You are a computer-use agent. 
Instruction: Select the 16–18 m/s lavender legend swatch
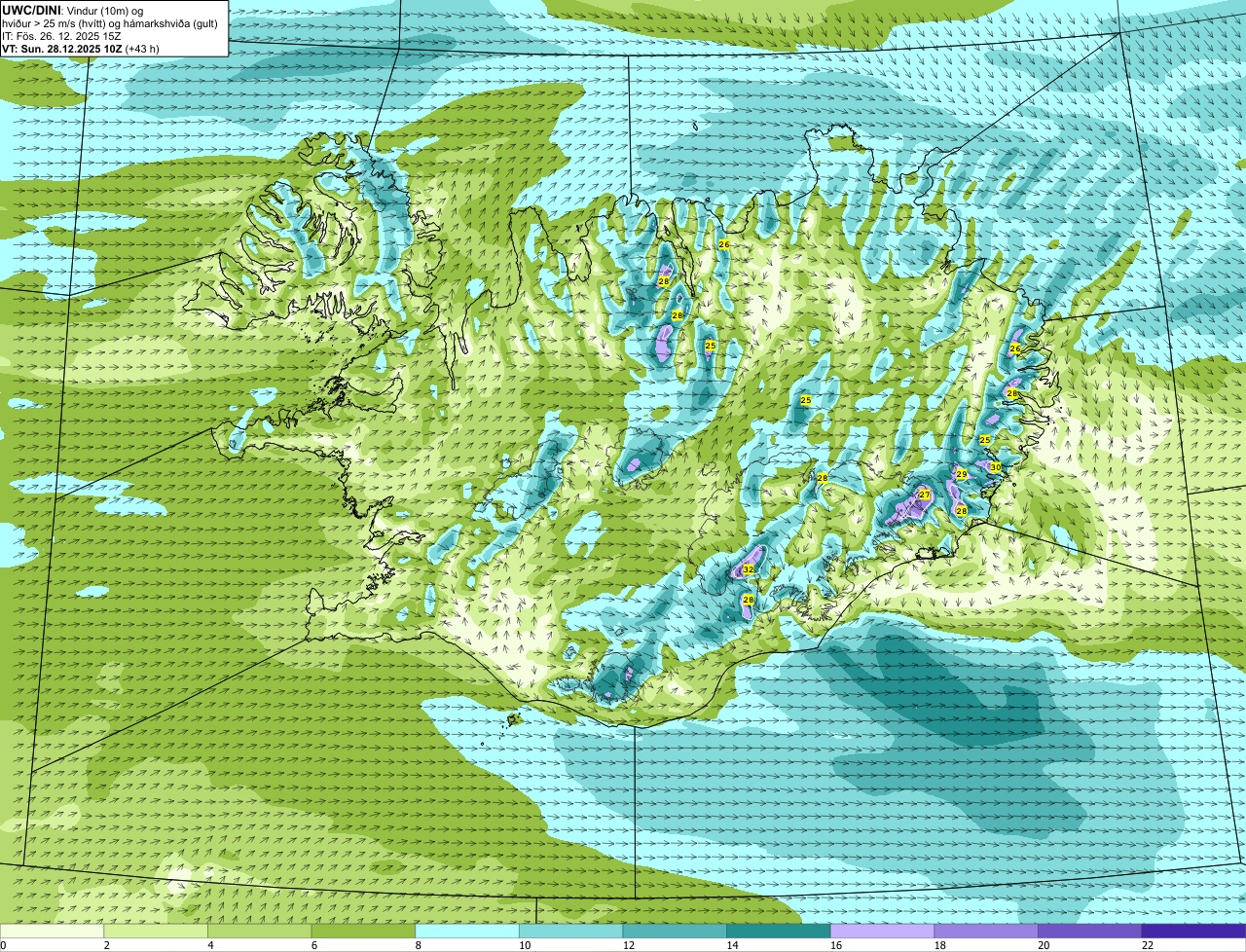coord(882,931)
